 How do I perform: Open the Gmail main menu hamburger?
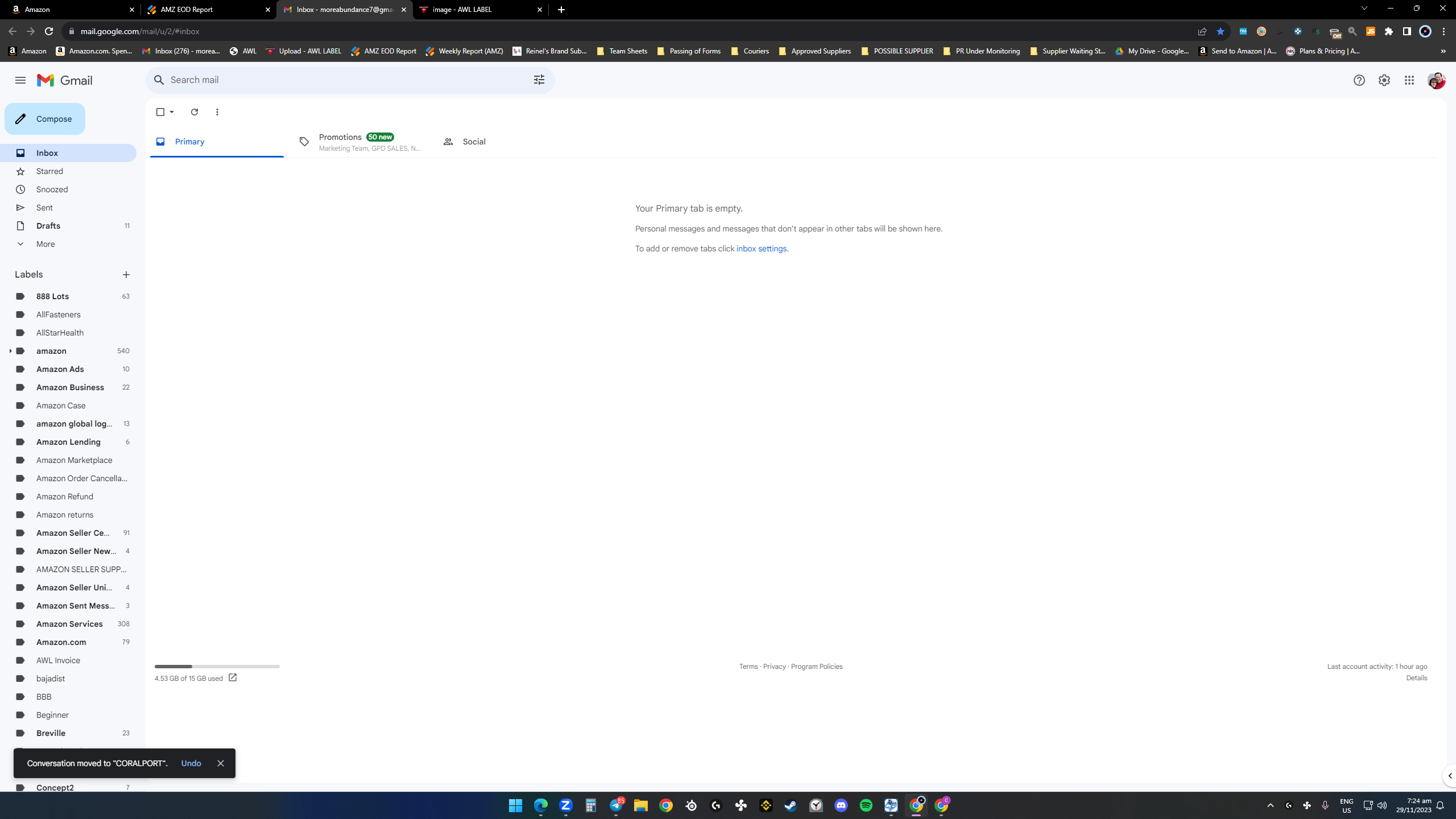click(20, 80)
